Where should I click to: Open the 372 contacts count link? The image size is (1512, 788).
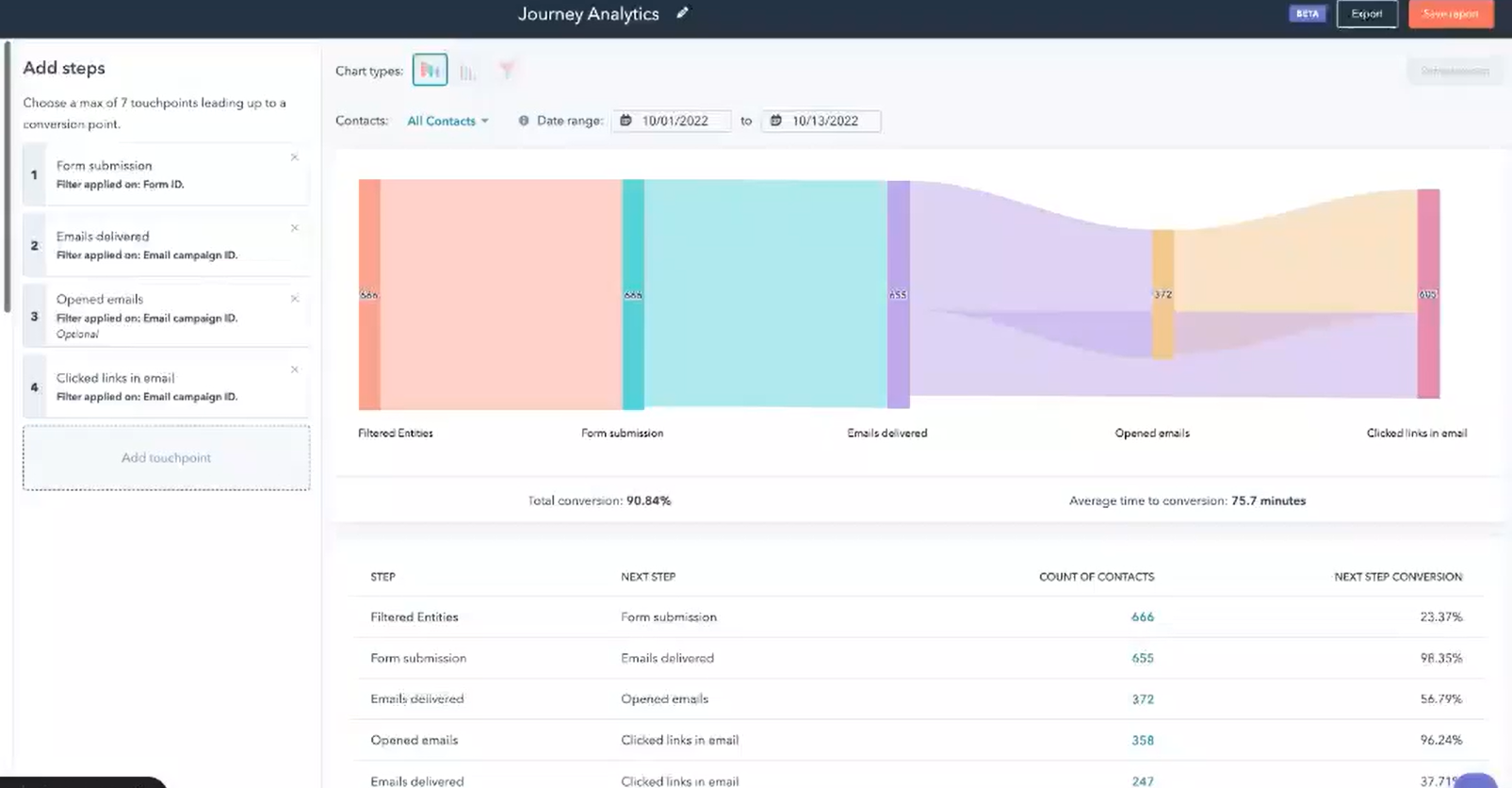(x=1142, y=699)
